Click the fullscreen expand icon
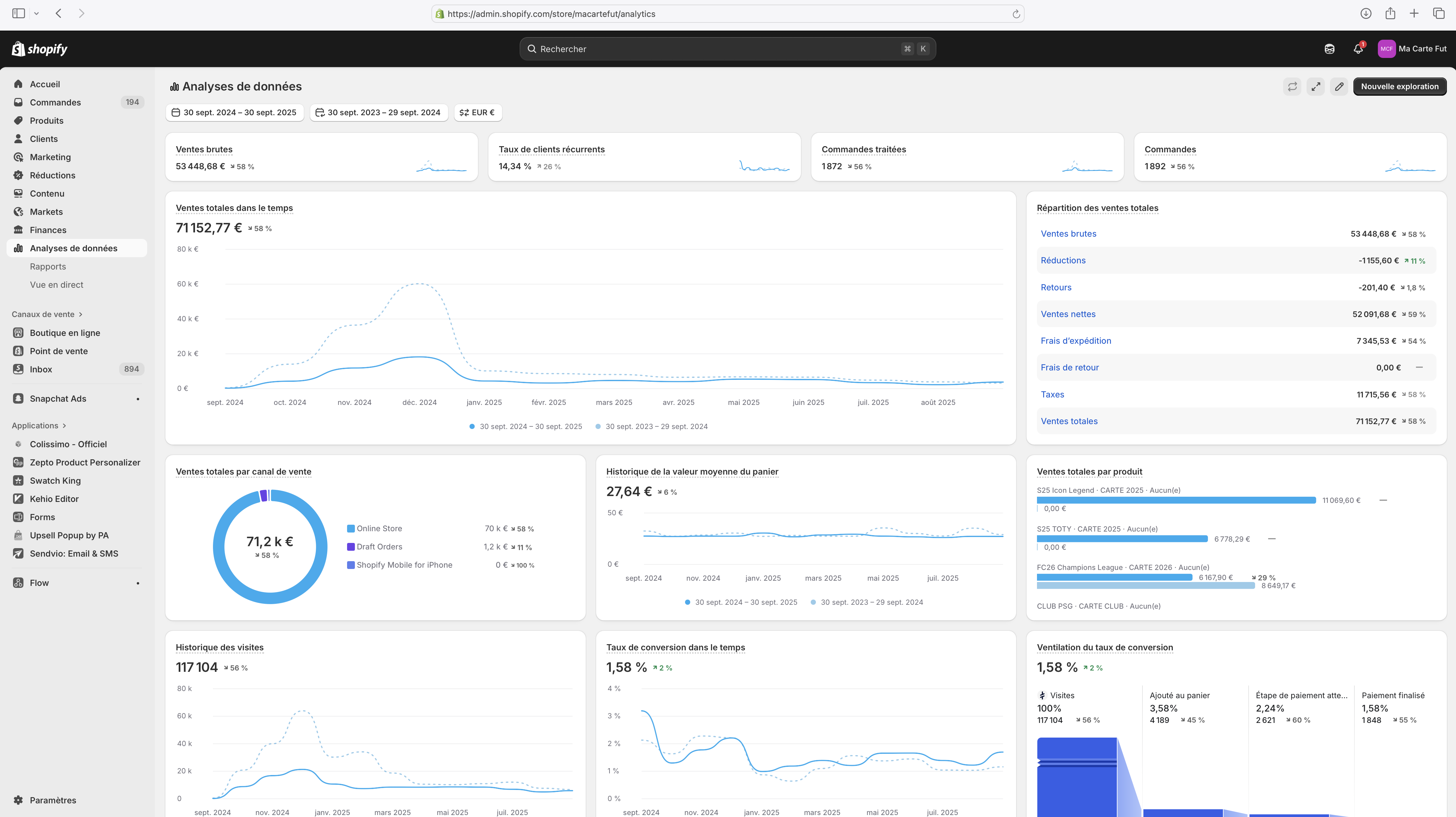This screenshot has width=1456, height=817. click(1316, 87)
